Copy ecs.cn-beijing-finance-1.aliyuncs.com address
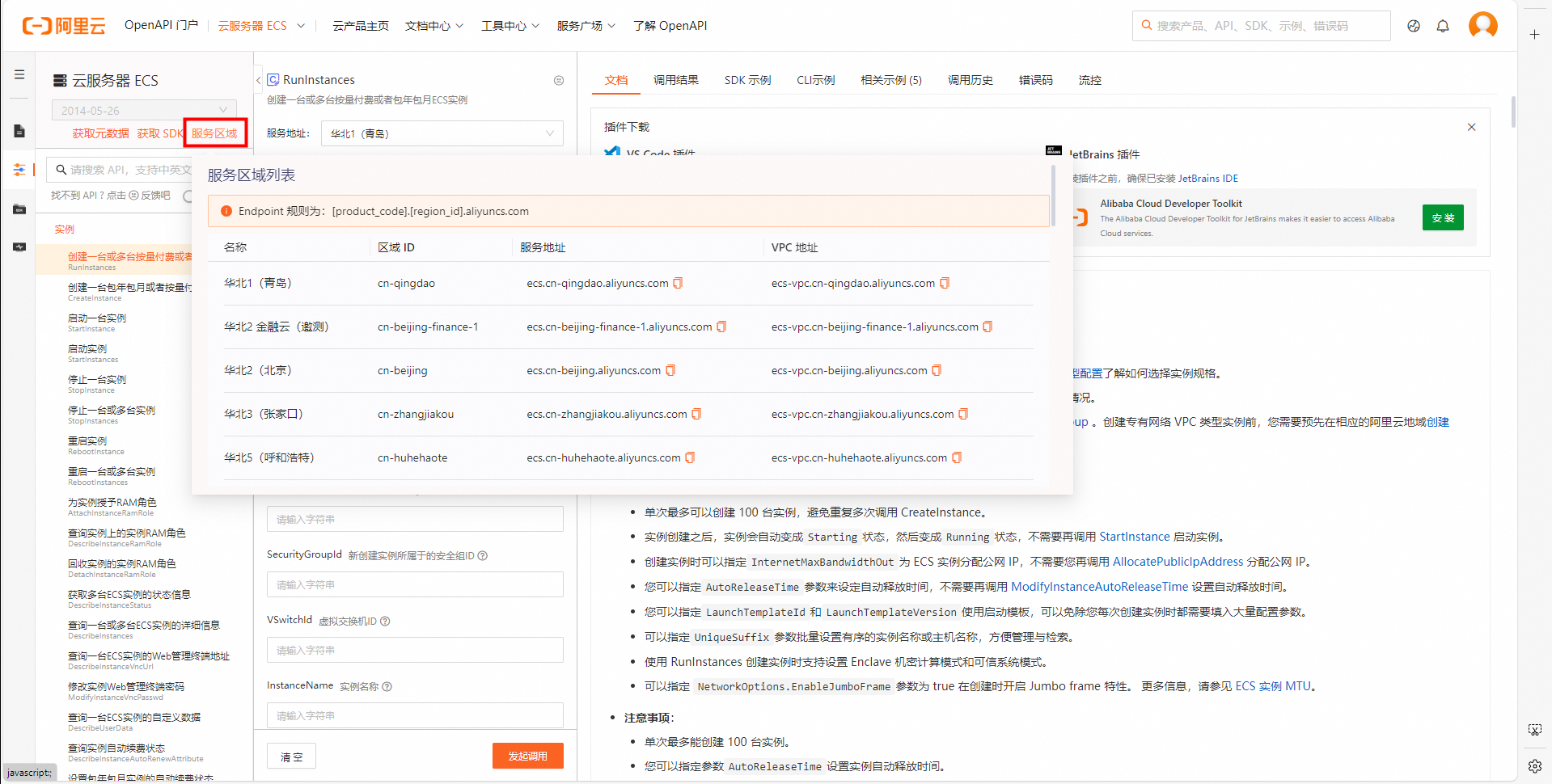 (x=721, y=327)
